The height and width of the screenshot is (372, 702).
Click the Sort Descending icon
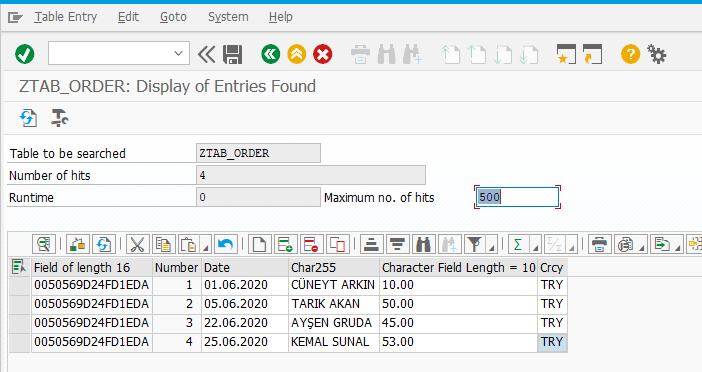[x=397, y=244]
